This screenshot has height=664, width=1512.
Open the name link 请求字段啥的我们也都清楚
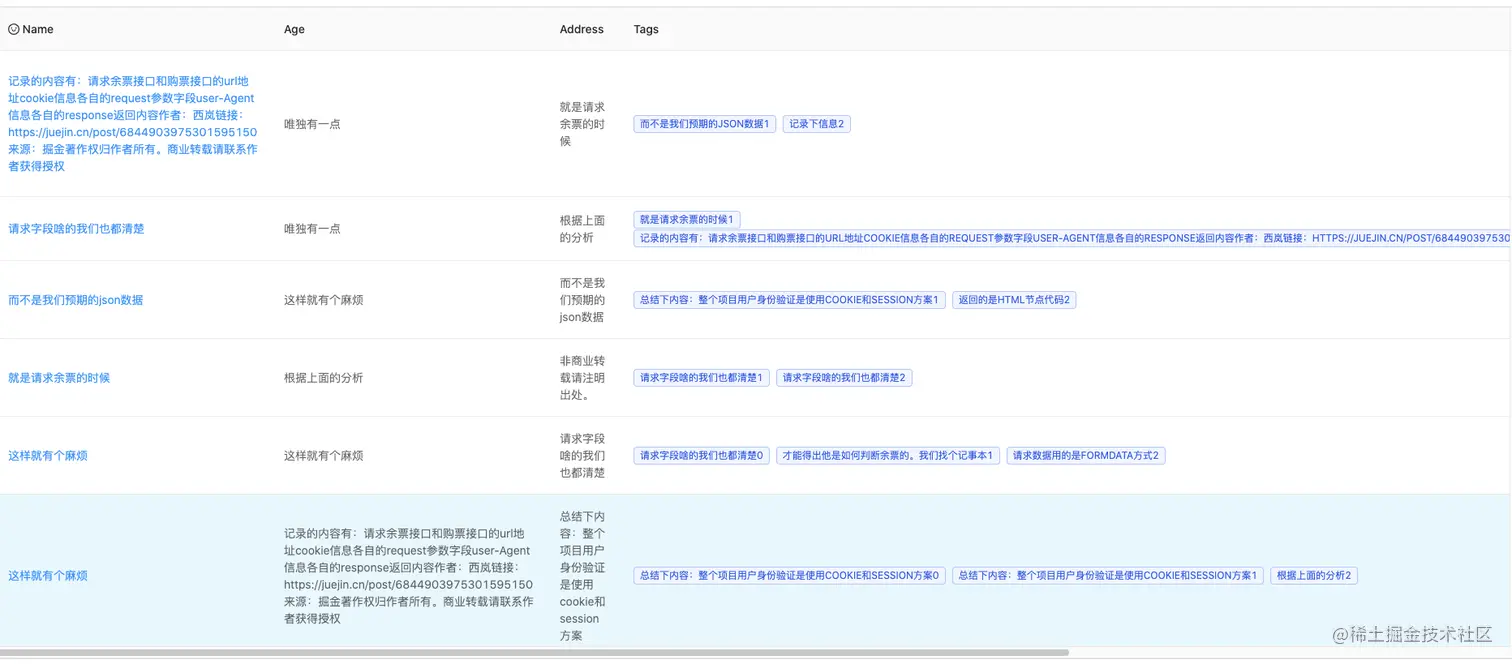click(76, 229)
